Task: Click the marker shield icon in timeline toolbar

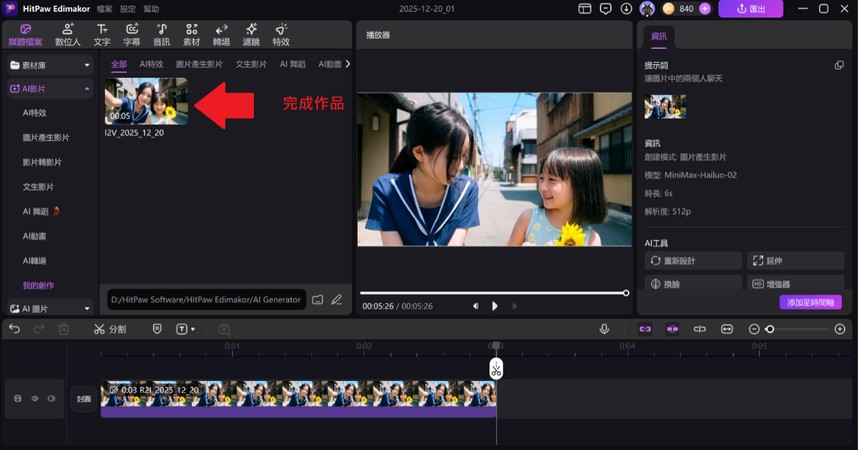Action: [157, 329]
